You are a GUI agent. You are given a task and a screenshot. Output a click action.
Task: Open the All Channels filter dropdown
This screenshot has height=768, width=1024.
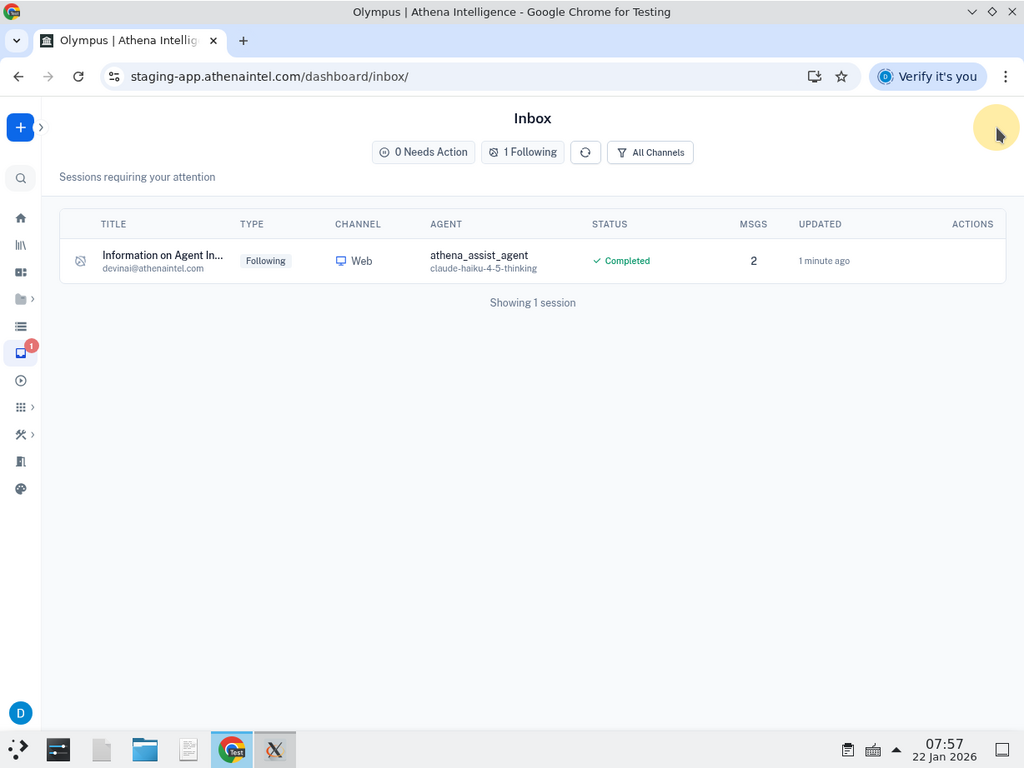click(650, 152)
